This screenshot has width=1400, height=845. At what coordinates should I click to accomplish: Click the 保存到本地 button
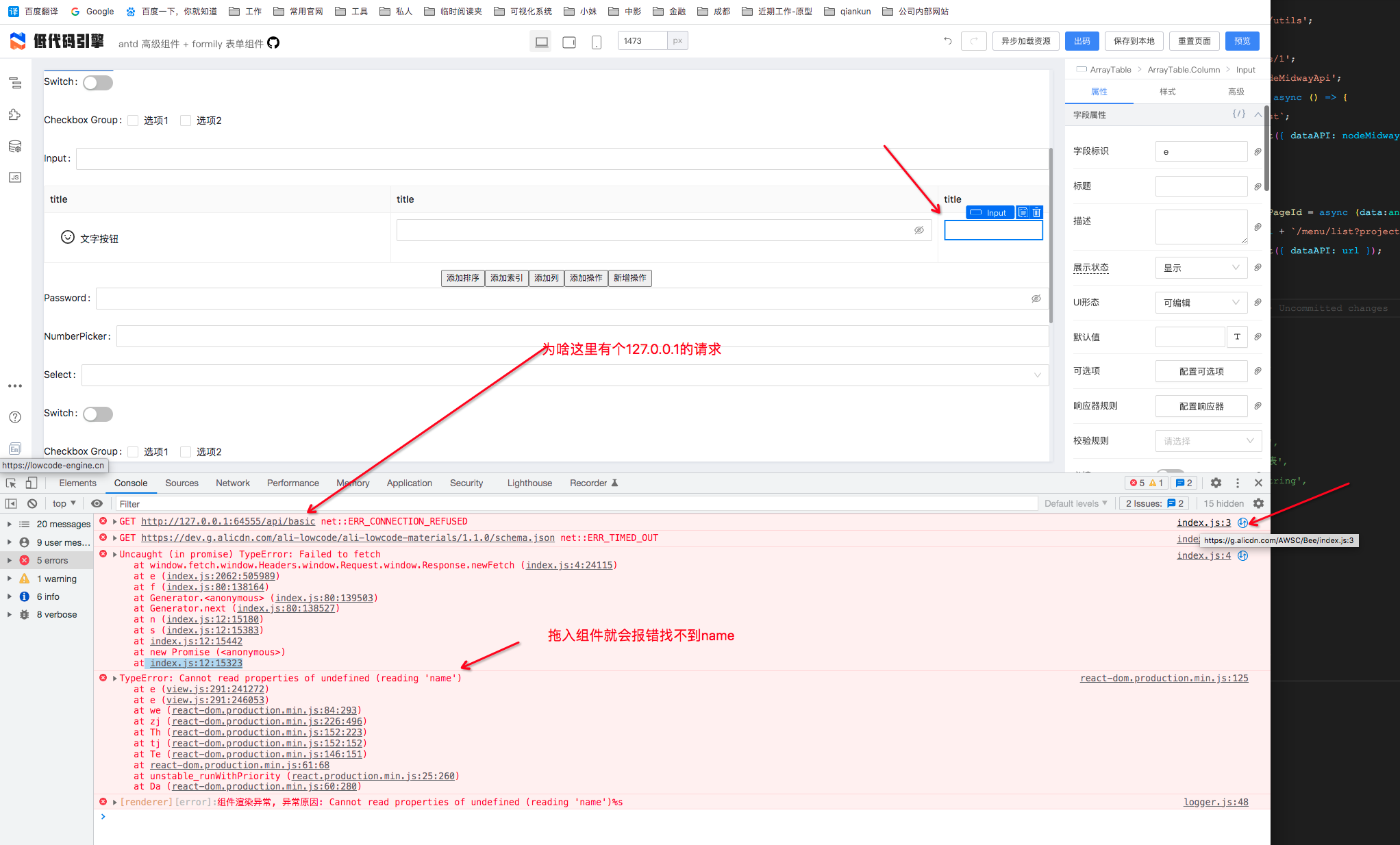pyautogui.click(x=1134, y=41)
